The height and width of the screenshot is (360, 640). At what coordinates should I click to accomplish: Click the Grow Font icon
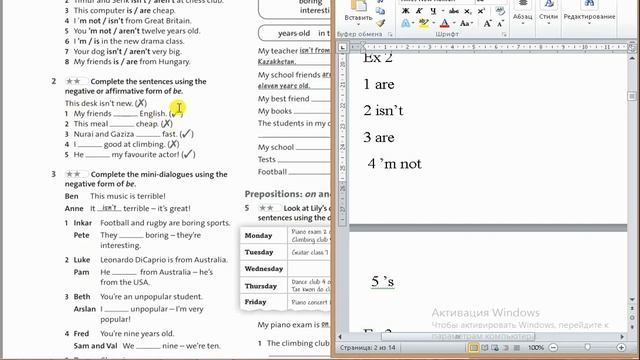(487, 23)
